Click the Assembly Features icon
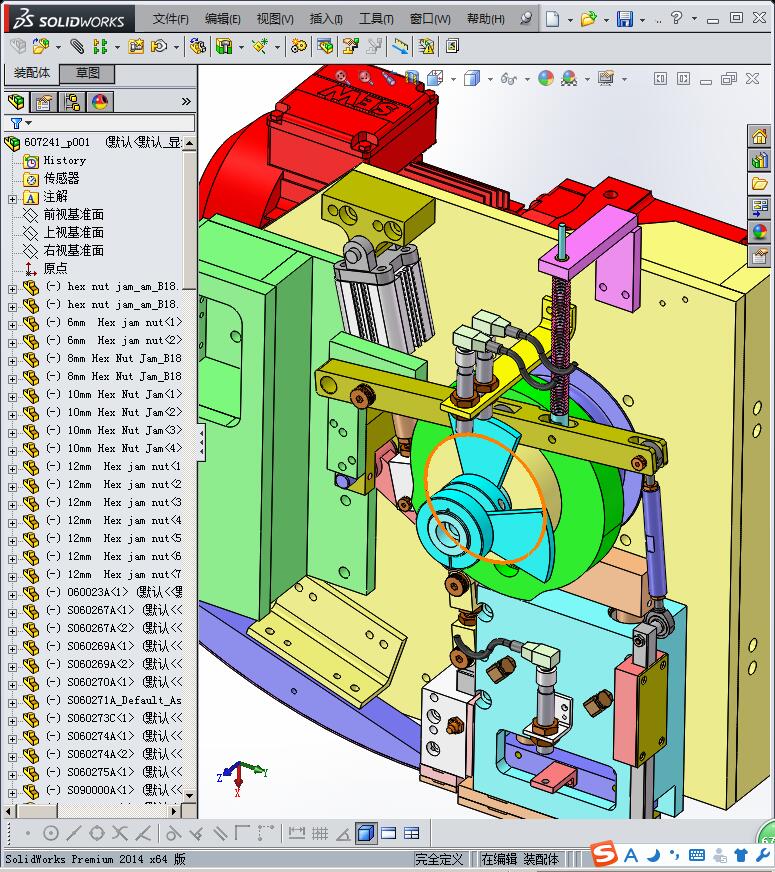This screenshot has width=775, height=872. (x=224, y=46)
